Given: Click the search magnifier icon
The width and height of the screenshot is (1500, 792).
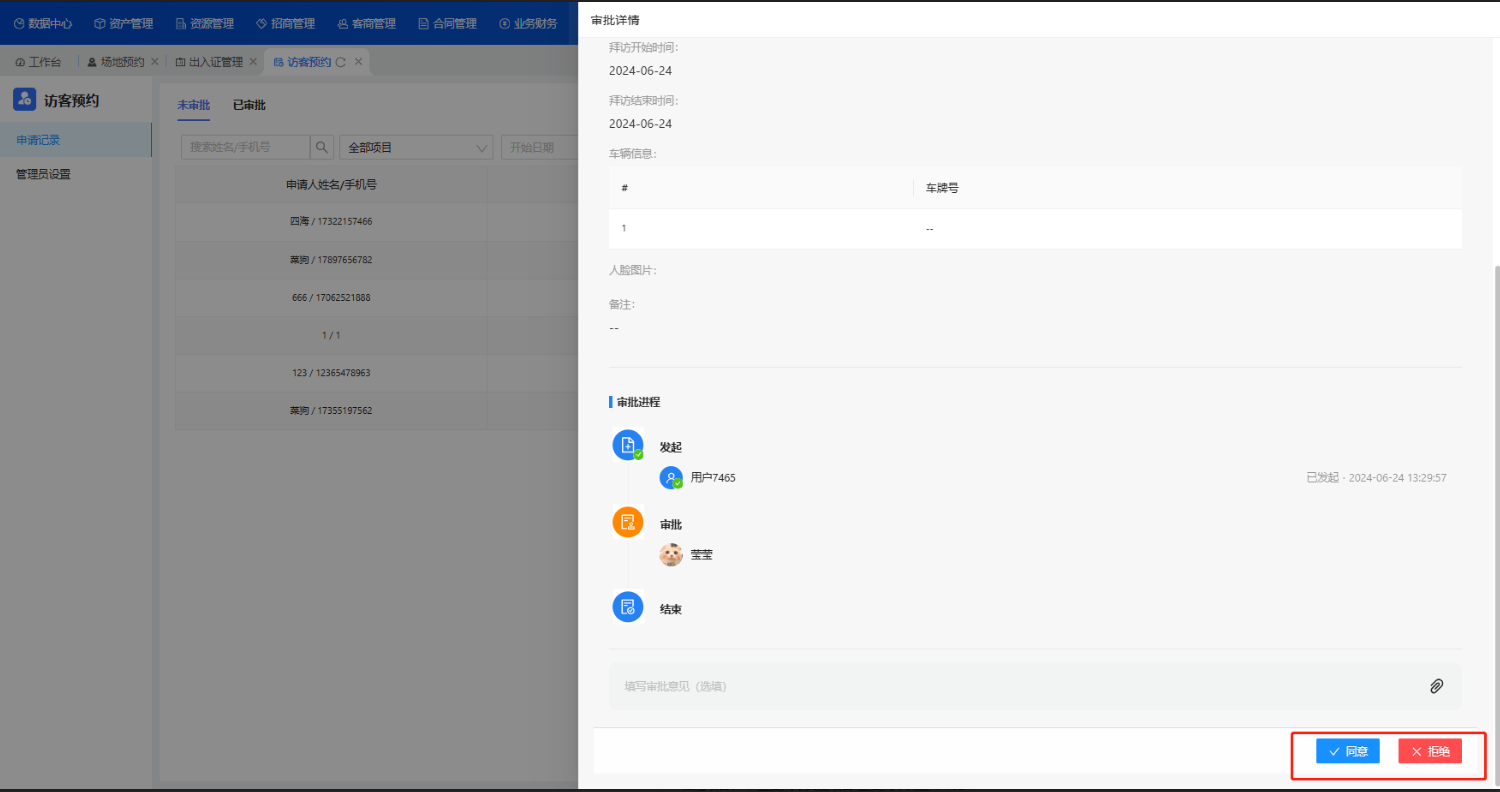Looking at the screenshot, I should (x=322, y=147).
